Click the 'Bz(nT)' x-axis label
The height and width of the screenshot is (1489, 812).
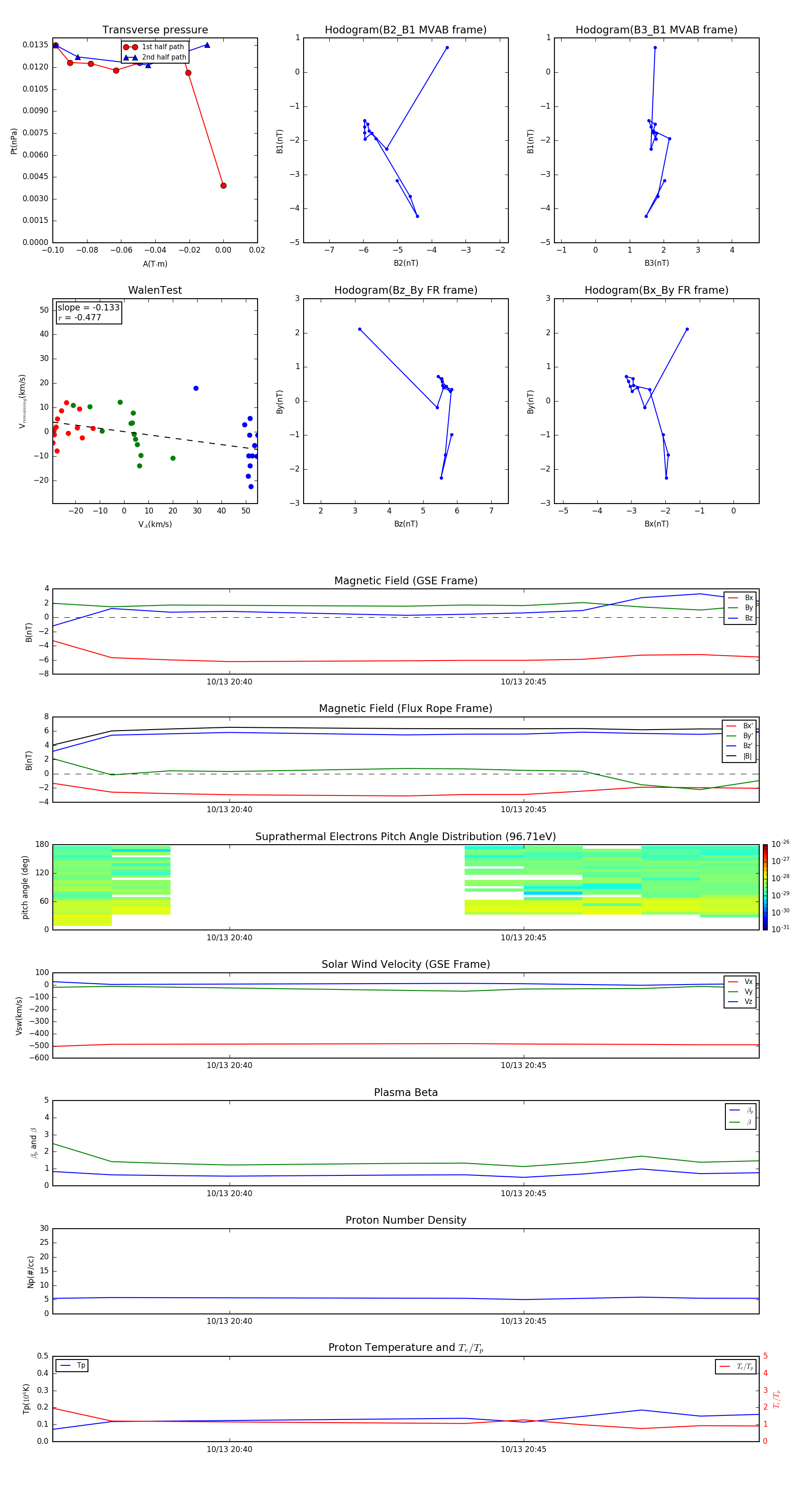point(406,524)
